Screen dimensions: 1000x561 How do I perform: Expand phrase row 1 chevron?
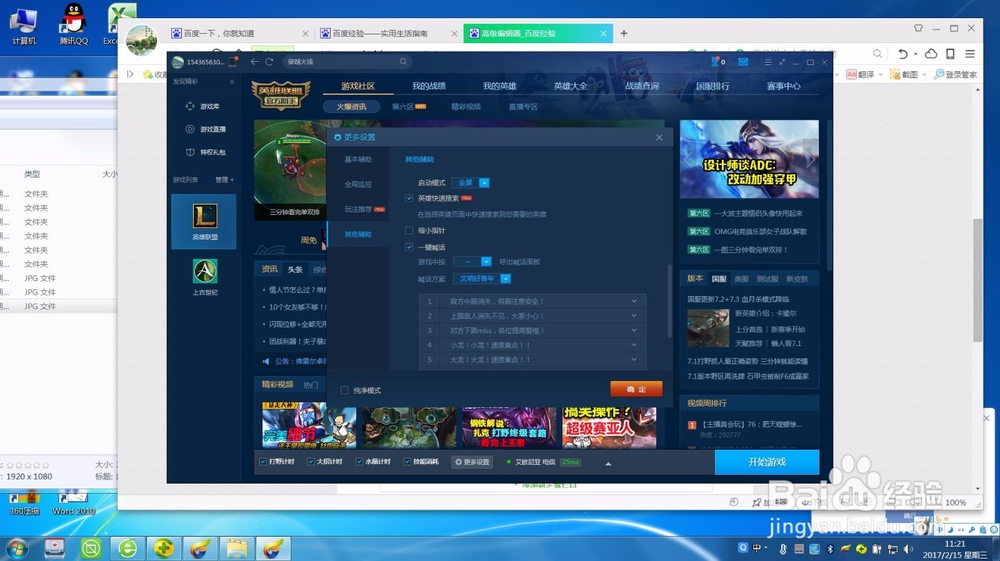coord(634,301)
